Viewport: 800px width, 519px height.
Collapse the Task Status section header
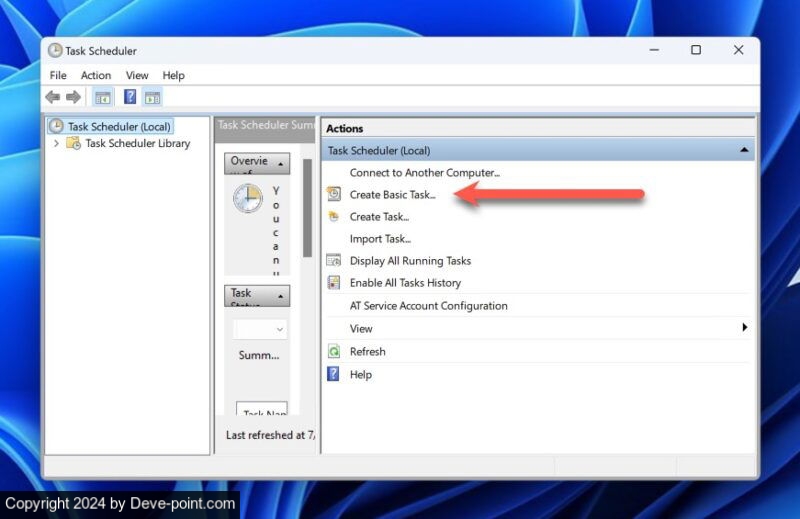point(282,297)
